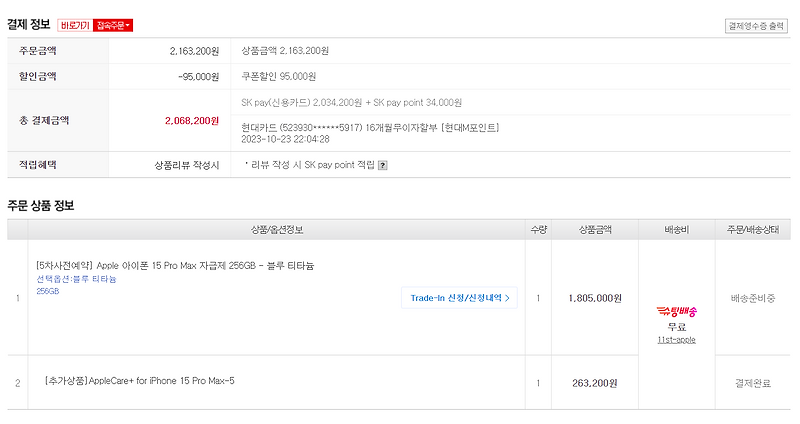Click the 쿠폰할인 95,000원 text
Image resolution: width=800 pixels, height=424 pixels.
(x=279, y=76)
